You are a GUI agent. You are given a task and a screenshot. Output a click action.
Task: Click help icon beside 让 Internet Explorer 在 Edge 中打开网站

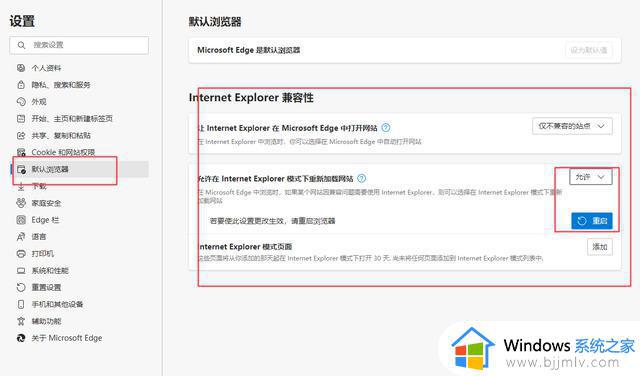(x=386, y=127)
